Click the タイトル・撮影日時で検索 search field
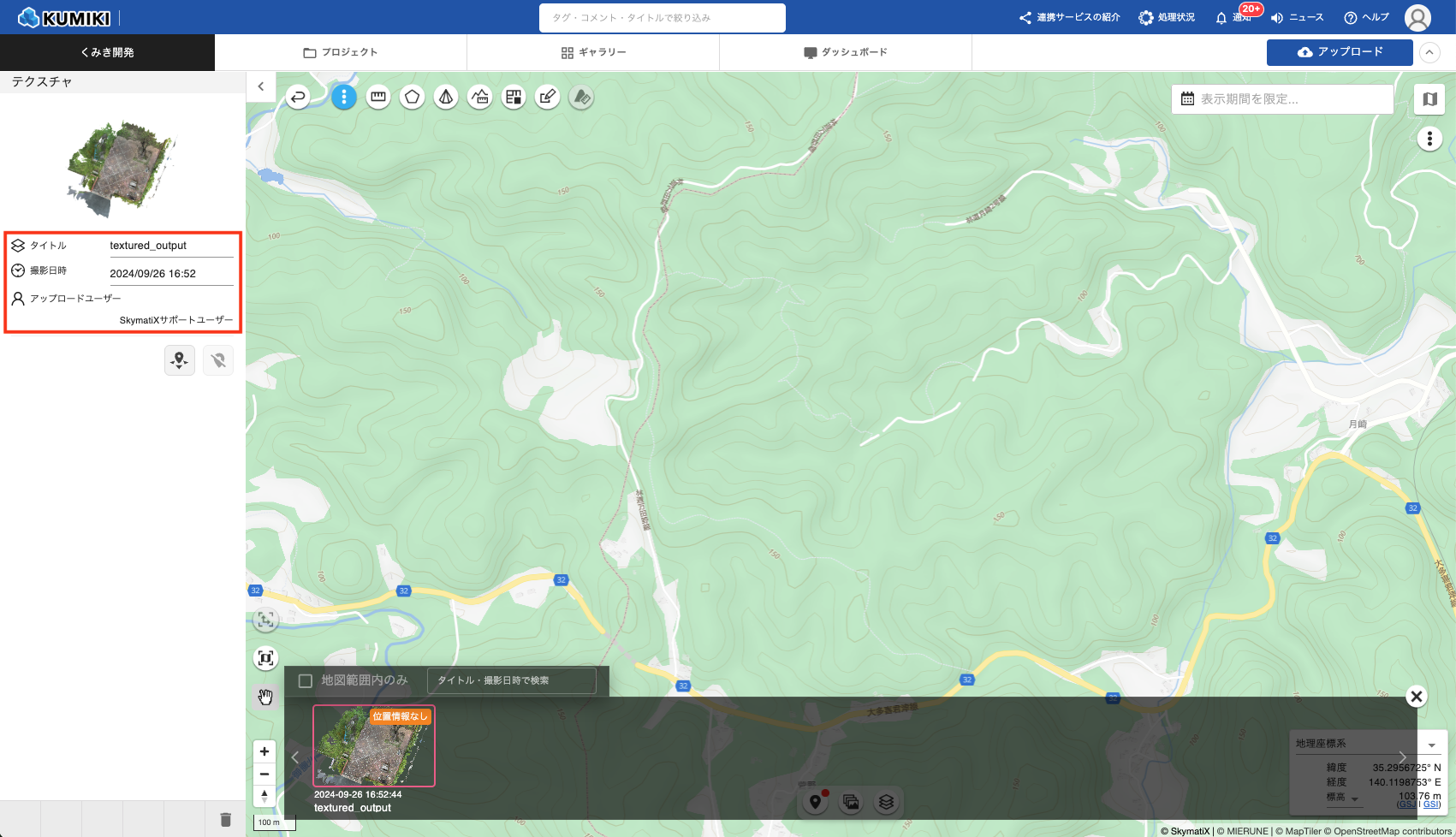The image size is (1456, 837). 512,680
